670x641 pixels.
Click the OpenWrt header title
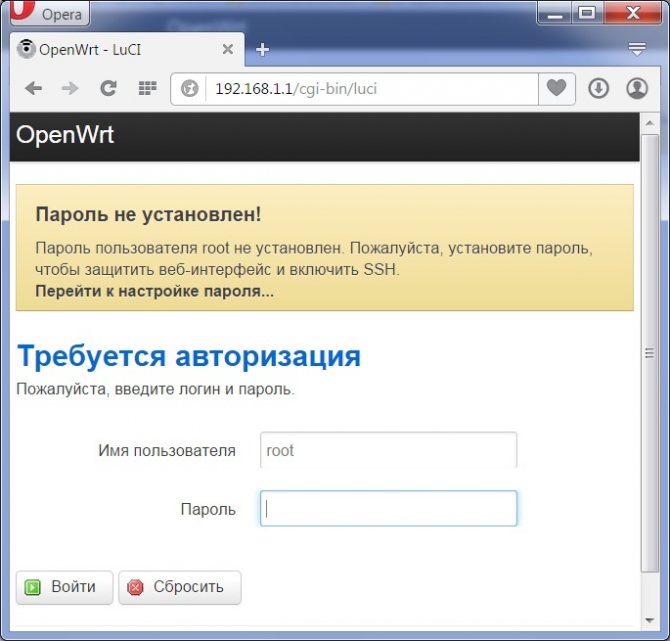click(65, 135)
